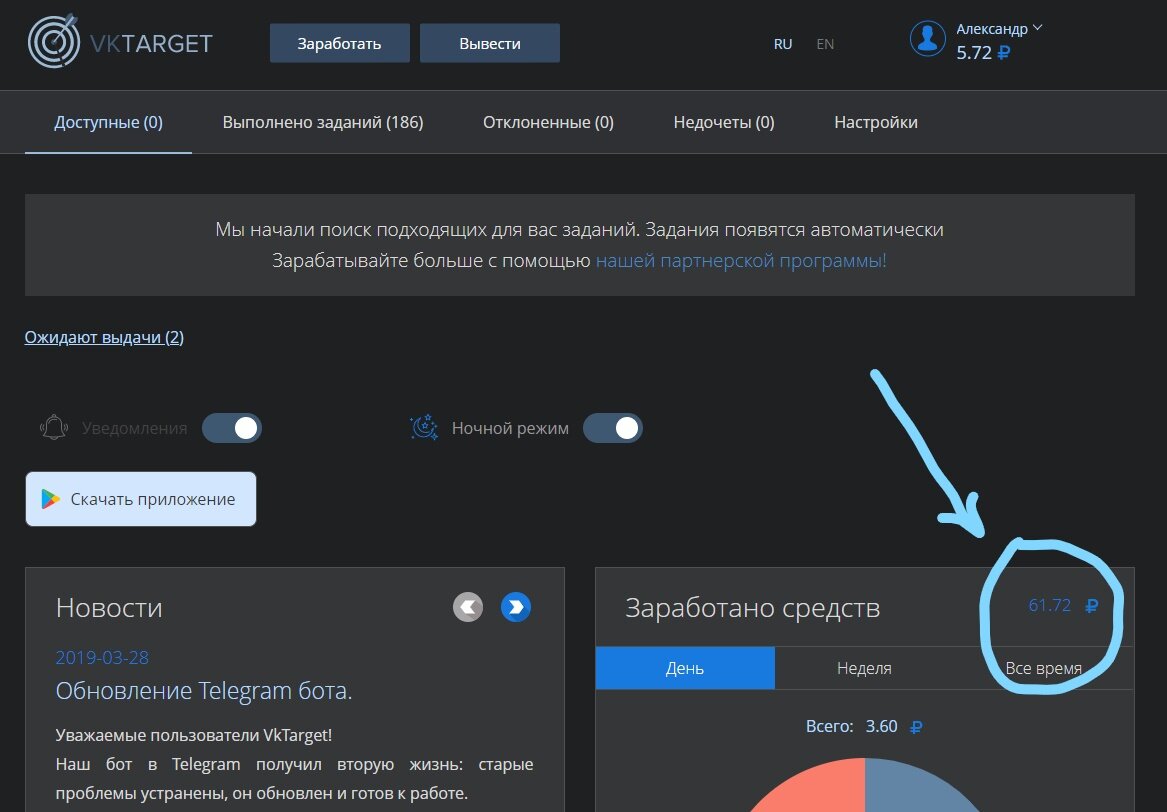Click the Заработано средств heading

[x=752, y=608]
